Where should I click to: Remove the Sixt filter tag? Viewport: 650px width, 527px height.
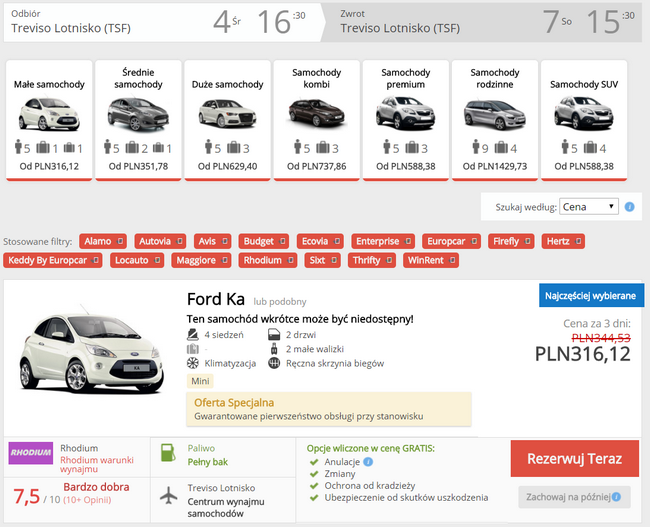click(332, 261)
